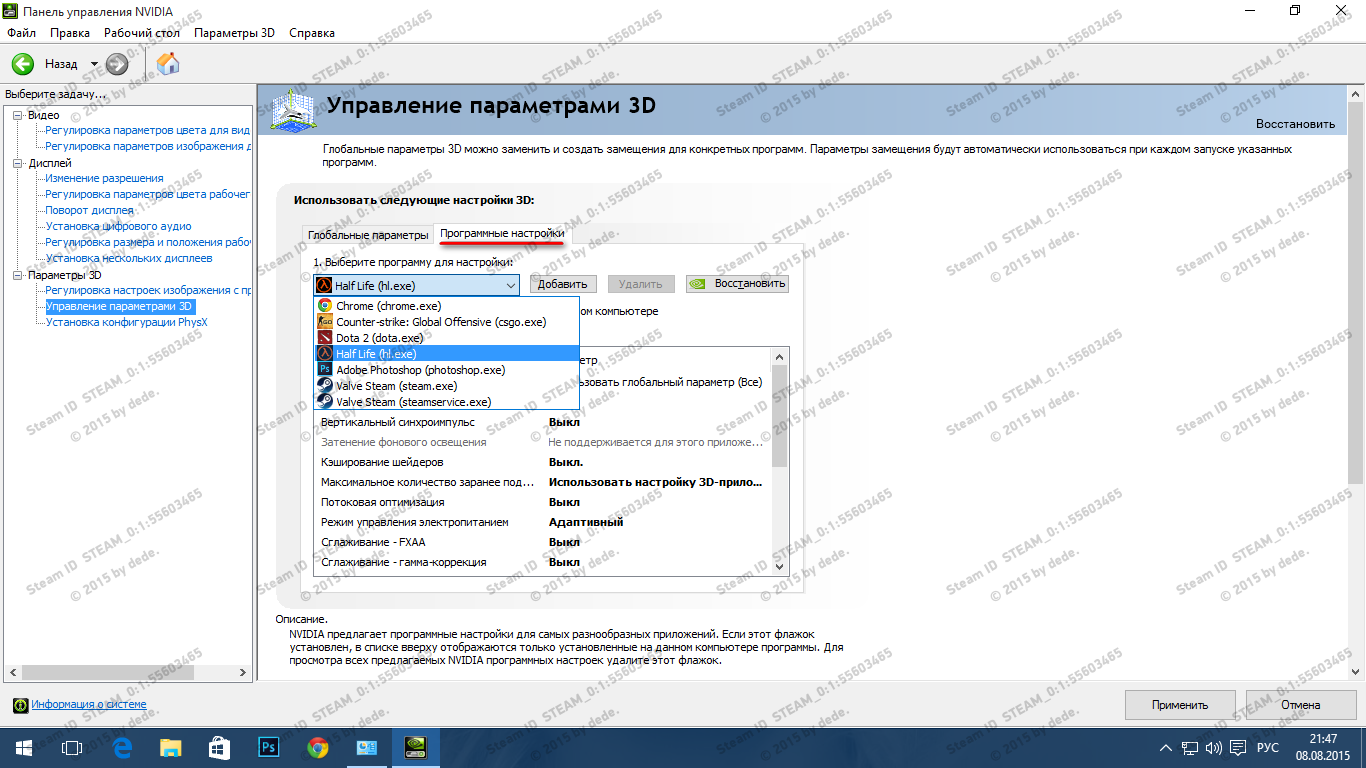Select Изменение разрешения tree item
Image resolution: width=1366 pixels, height=768 pixels.
click(104, 178)
